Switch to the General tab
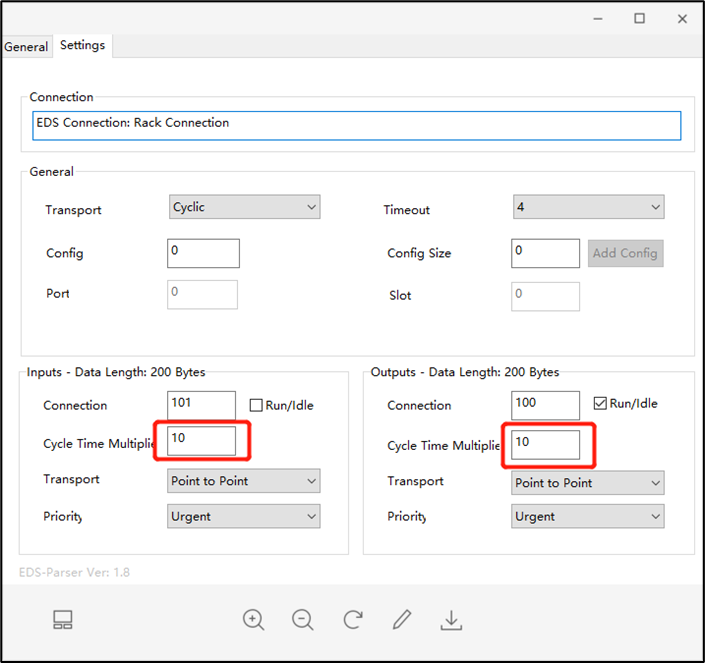This screenshot has width=705, height=663. tap(26, 47)
